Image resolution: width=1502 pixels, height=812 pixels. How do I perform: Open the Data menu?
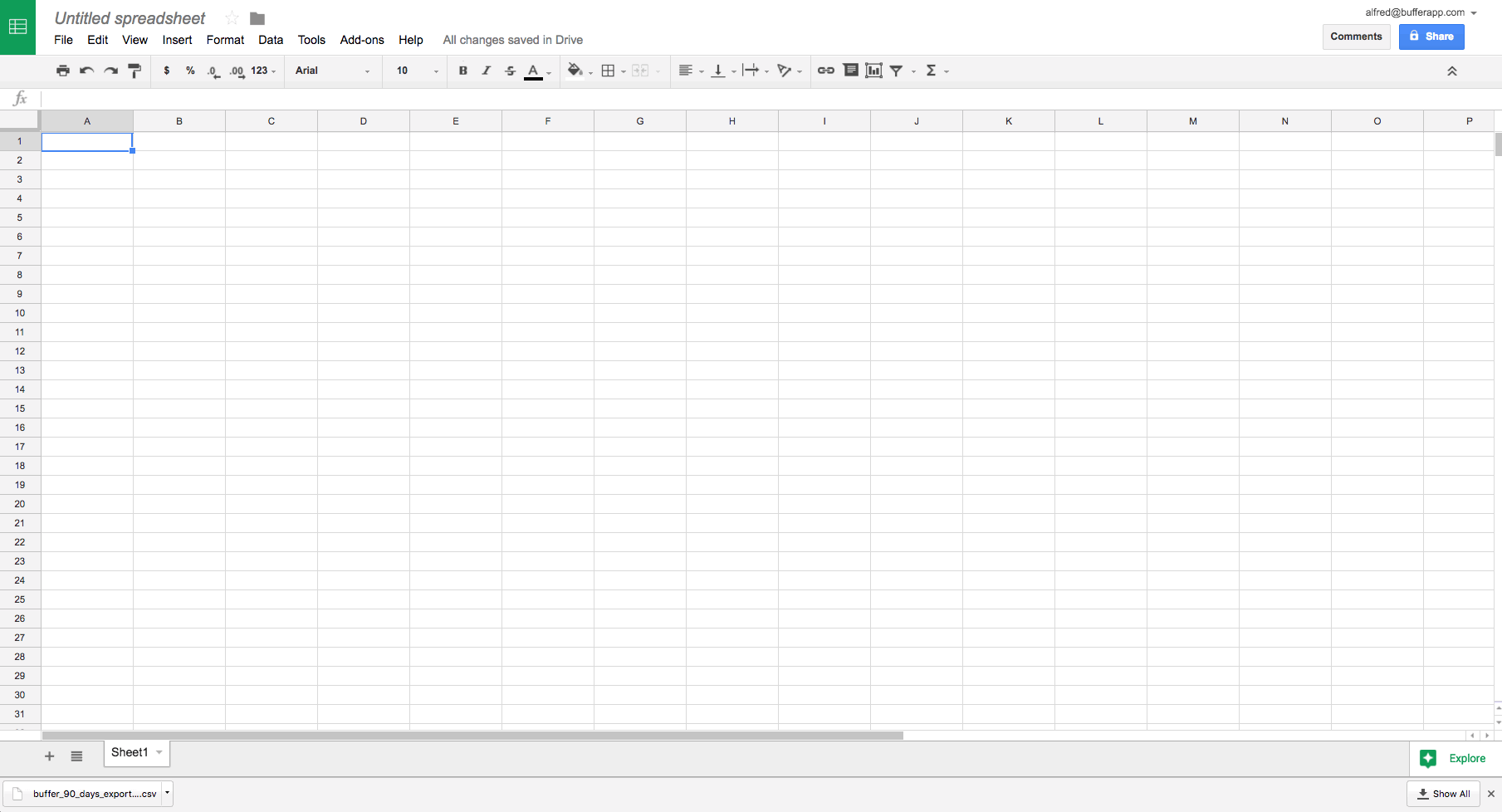(271, 40)
